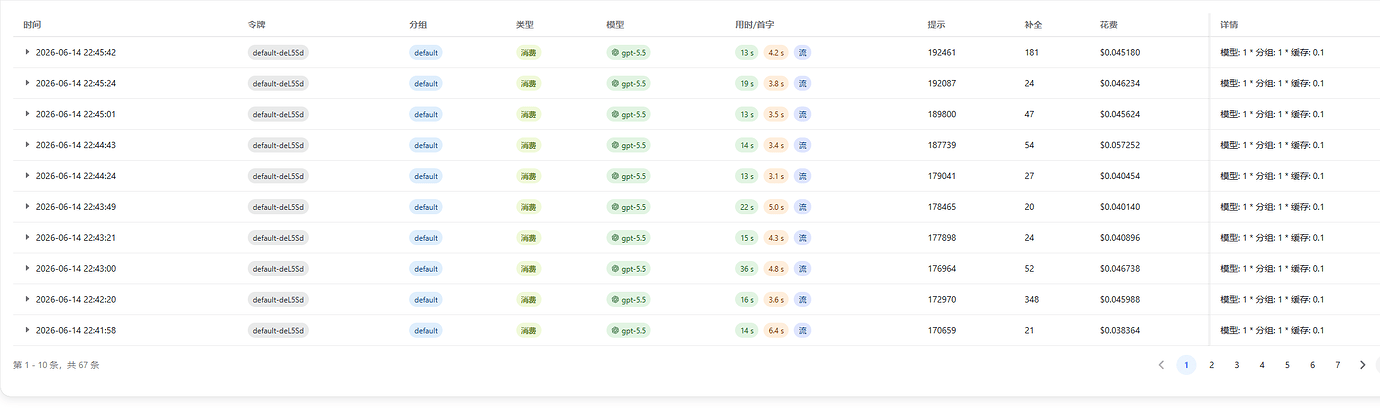Open page 7 of the logs
Screen dimensions: 1380x408
(x=1337, y=365)
